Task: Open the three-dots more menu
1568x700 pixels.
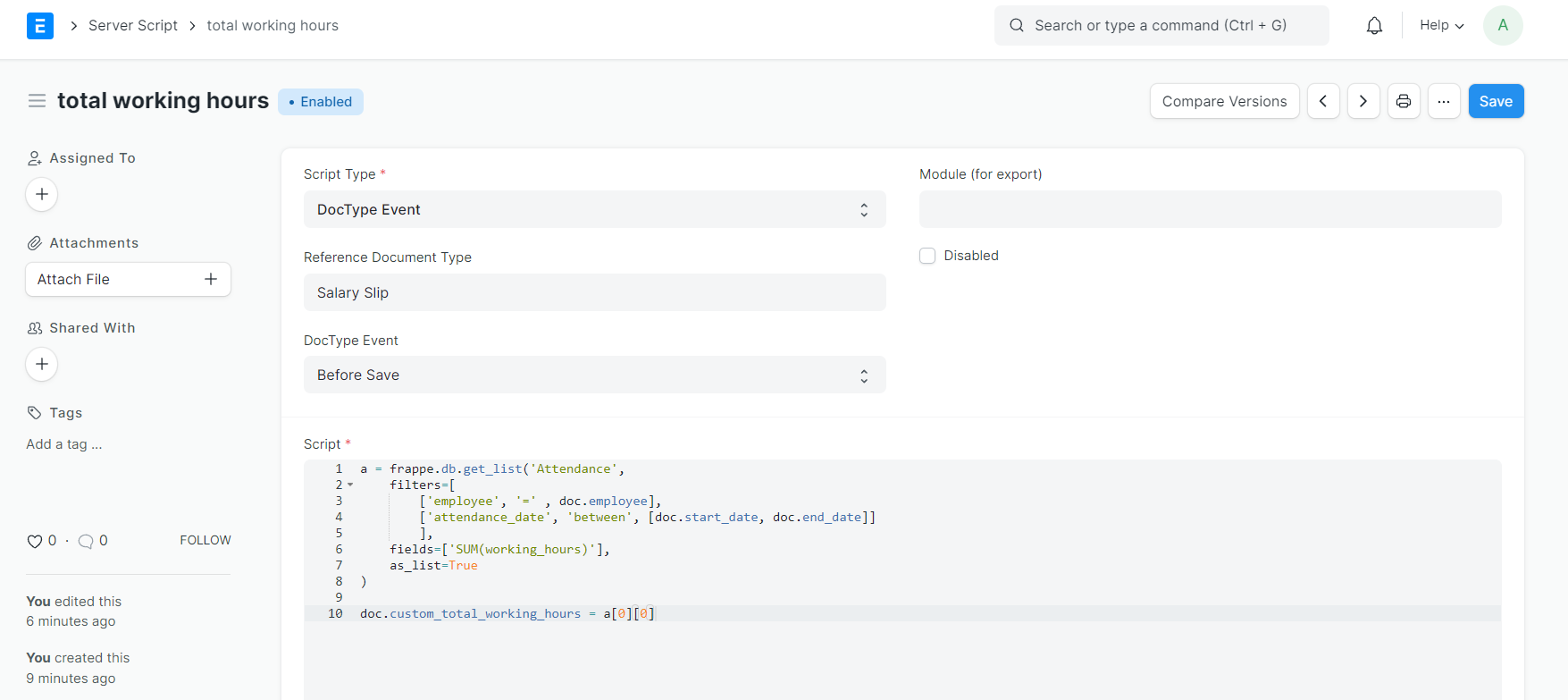Action: tap(1444, 101)
